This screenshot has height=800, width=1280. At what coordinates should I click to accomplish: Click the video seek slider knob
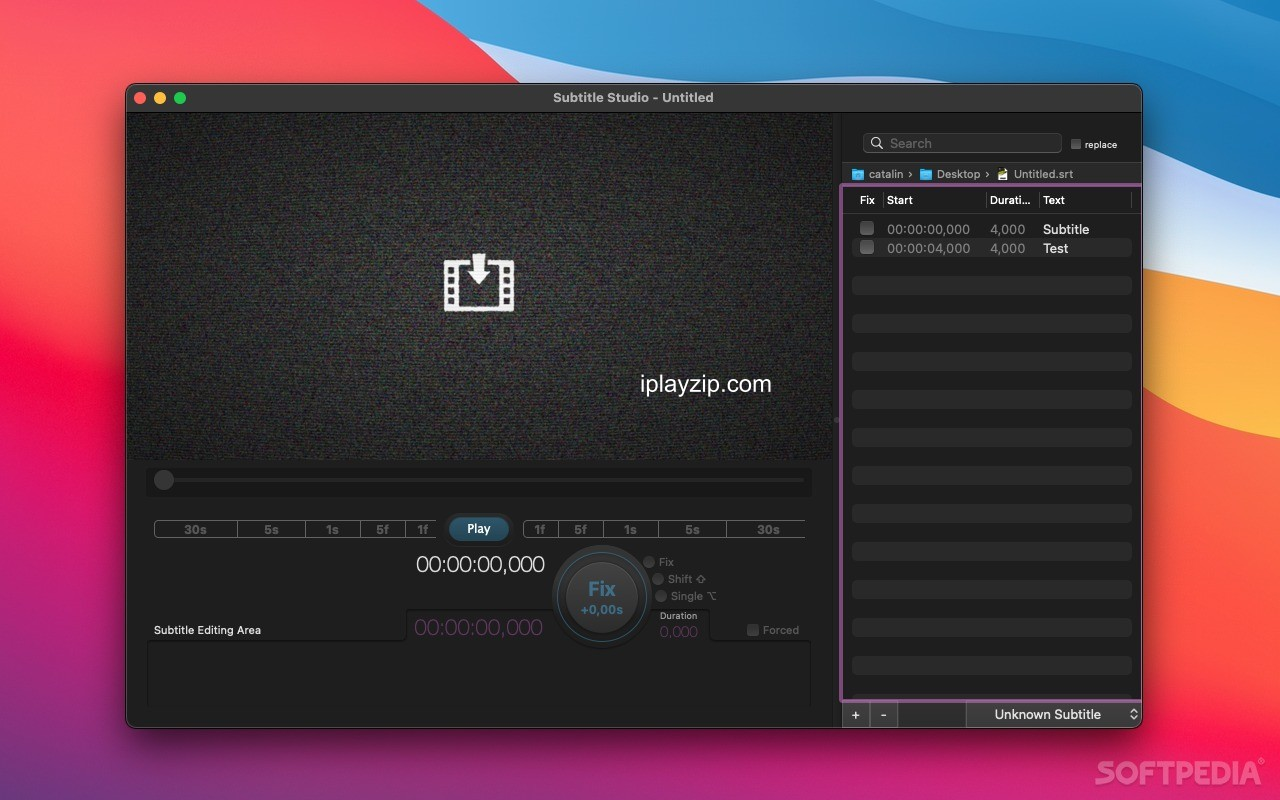(164, 480)
